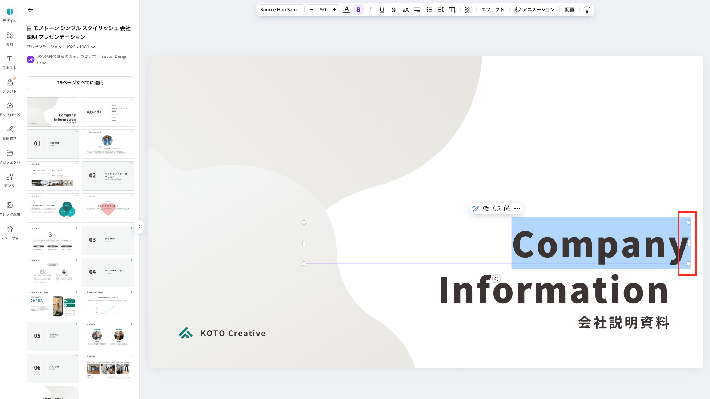Open the text color picker
Viewport: 710px width, 399px height.
346,10
